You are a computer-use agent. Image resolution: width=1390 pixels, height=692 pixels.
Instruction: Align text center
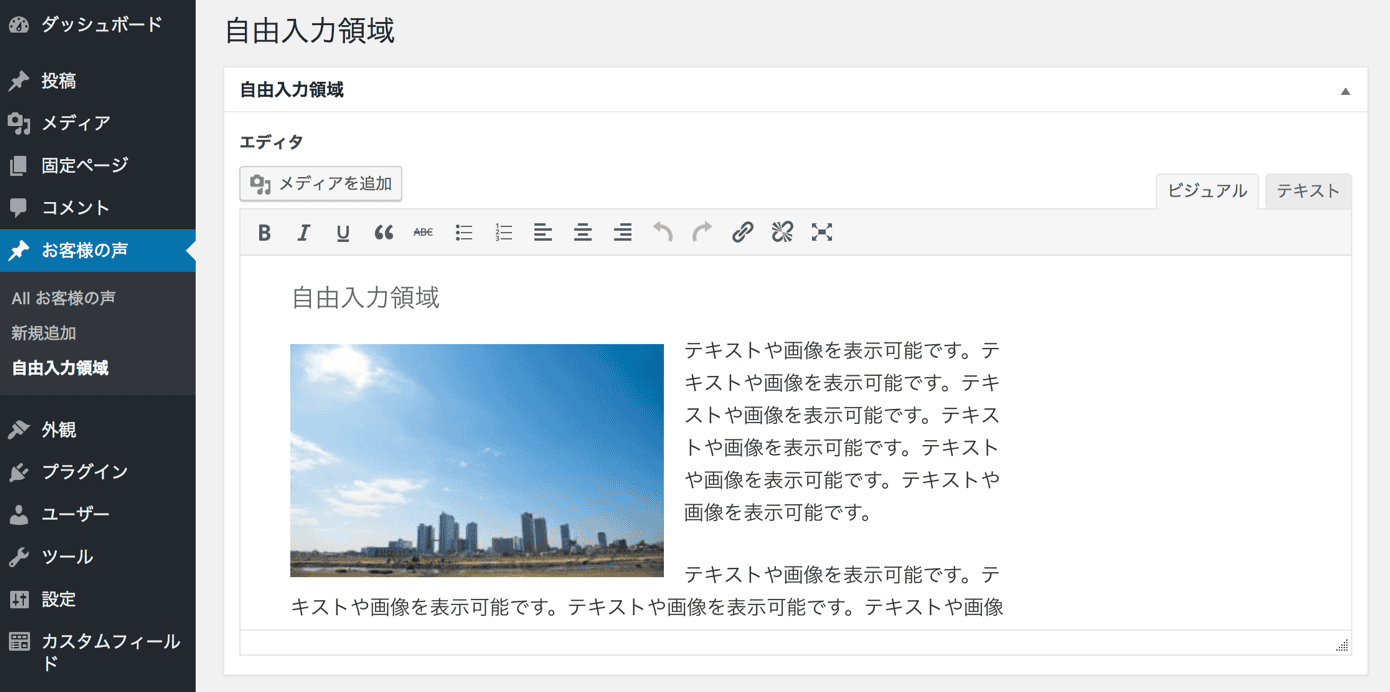point(583,233)
